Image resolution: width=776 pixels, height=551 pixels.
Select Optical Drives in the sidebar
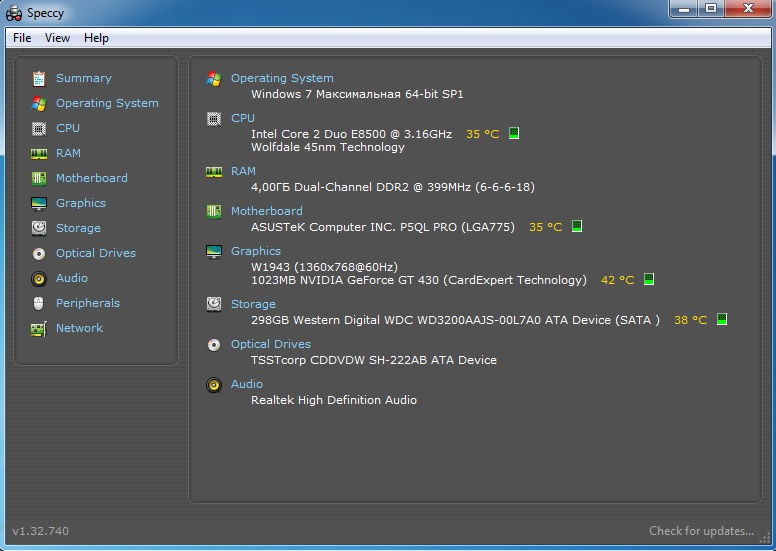[96, 253]
